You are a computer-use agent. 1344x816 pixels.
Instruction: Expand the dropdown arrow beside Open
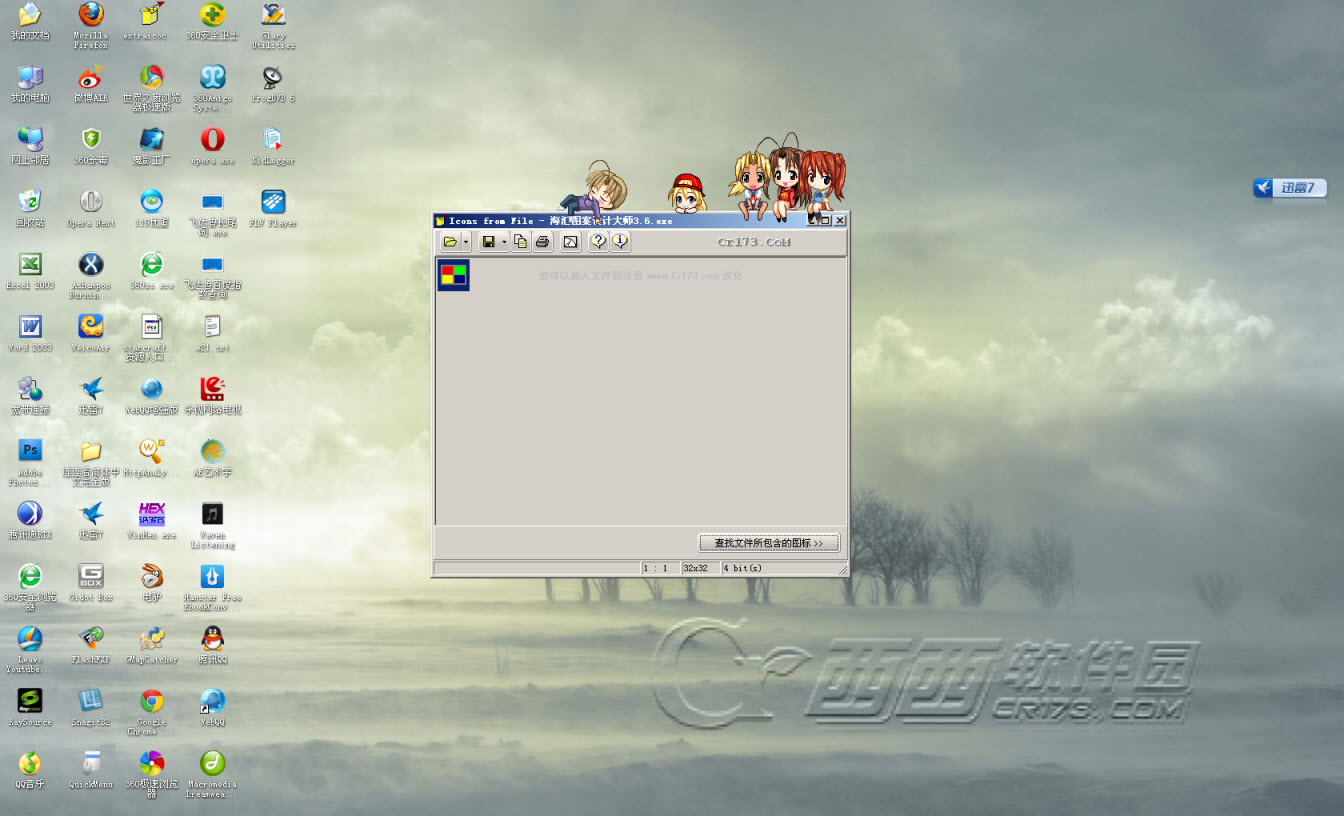coord(466,242)
